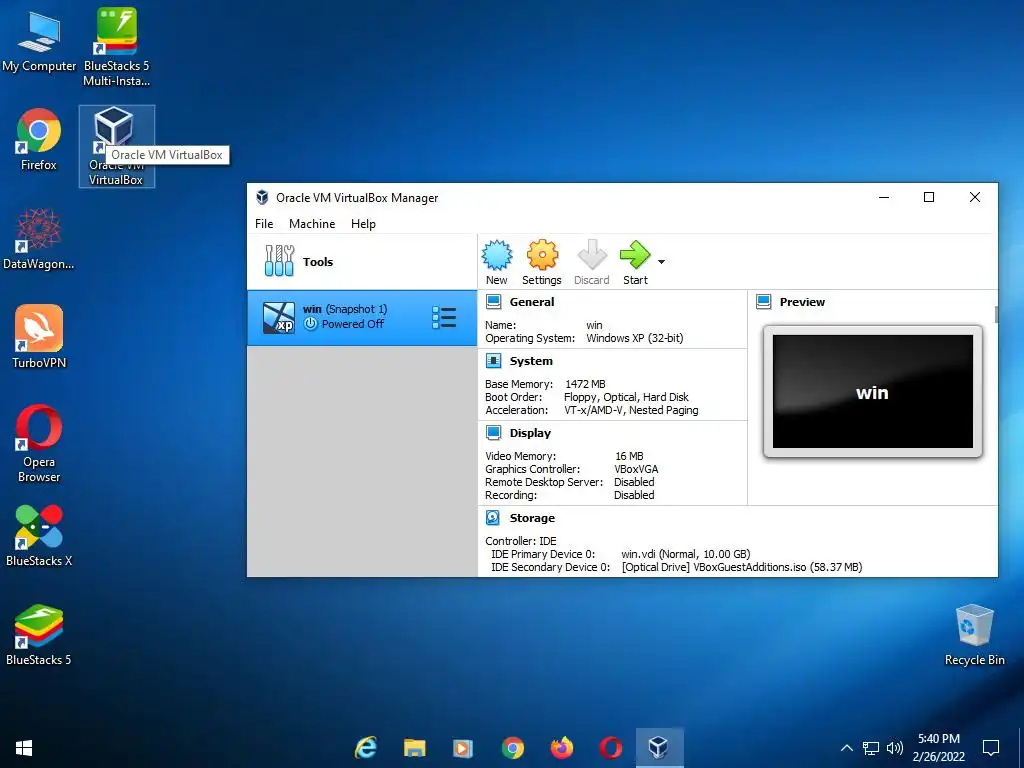The image size is (1024, 768).
Task: Click the 'Windows XP (32-bit)' value
Action: tap(635, 338)
